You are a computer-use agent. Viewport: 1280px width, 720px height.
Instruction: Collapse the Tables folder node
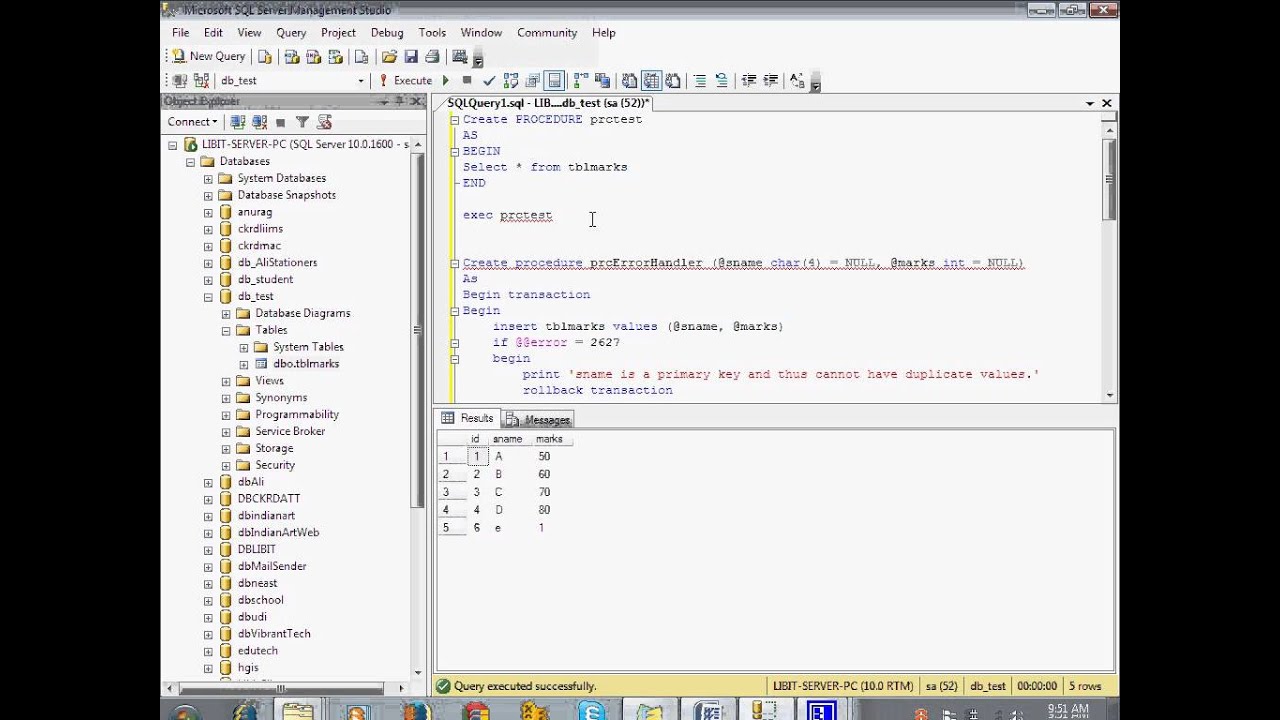226,330
